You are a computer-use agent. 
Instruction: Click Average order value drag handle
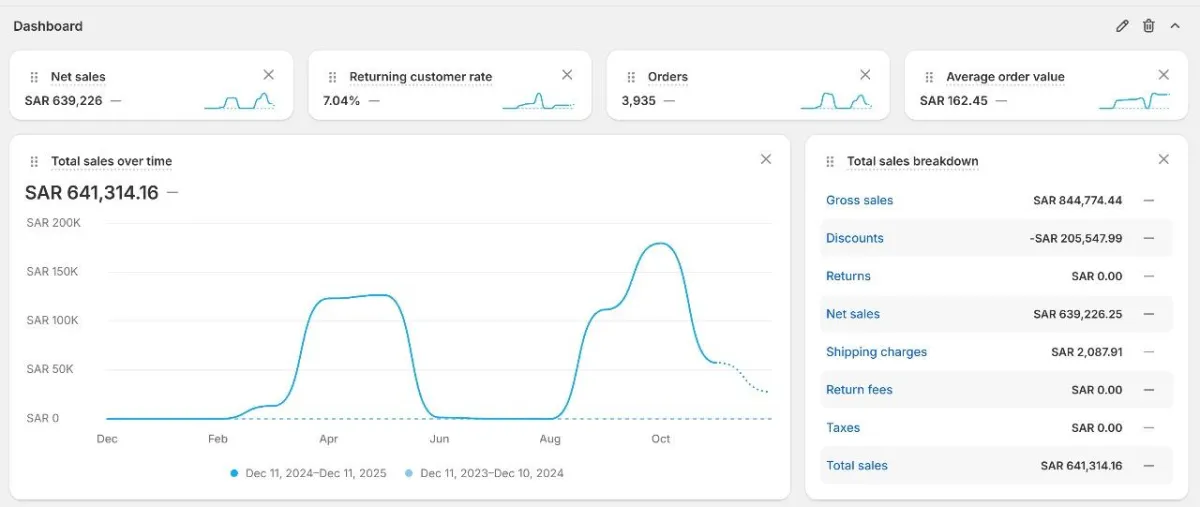click(x=929, y=77)
